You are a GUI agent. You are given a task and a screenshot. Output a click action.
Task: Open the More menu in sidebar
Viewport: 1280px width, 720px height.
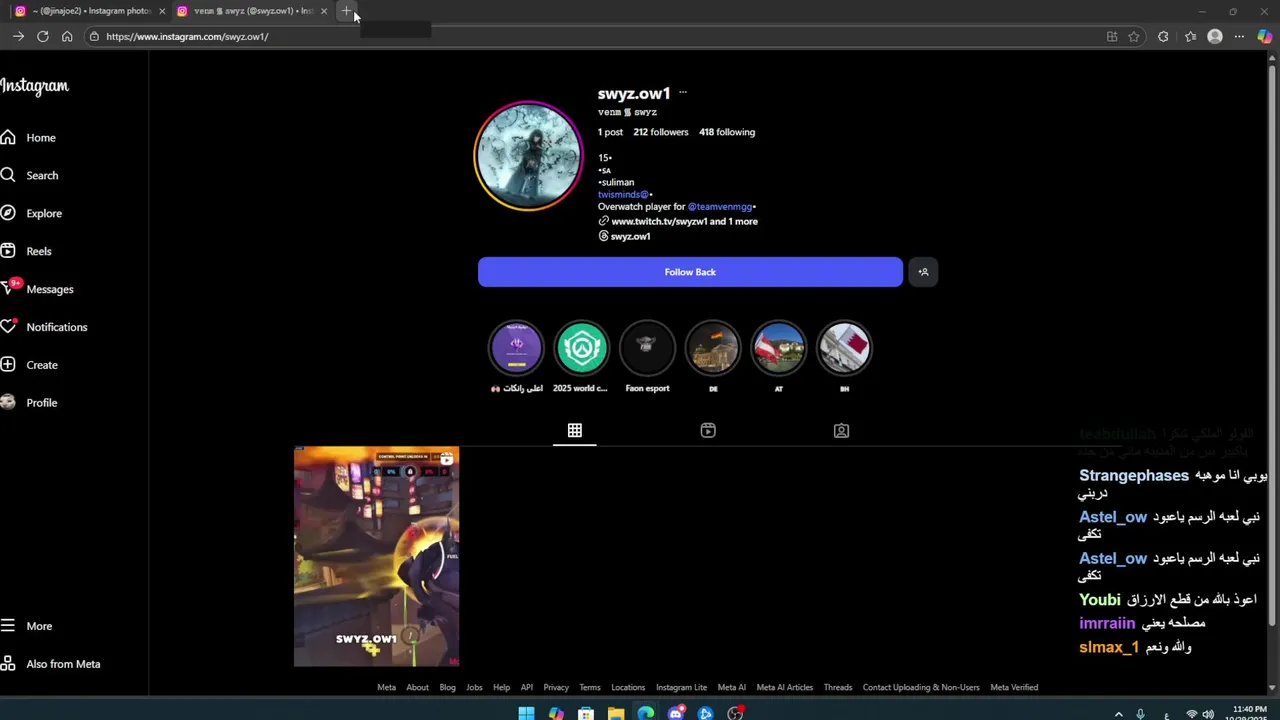[x=27, y=626]
